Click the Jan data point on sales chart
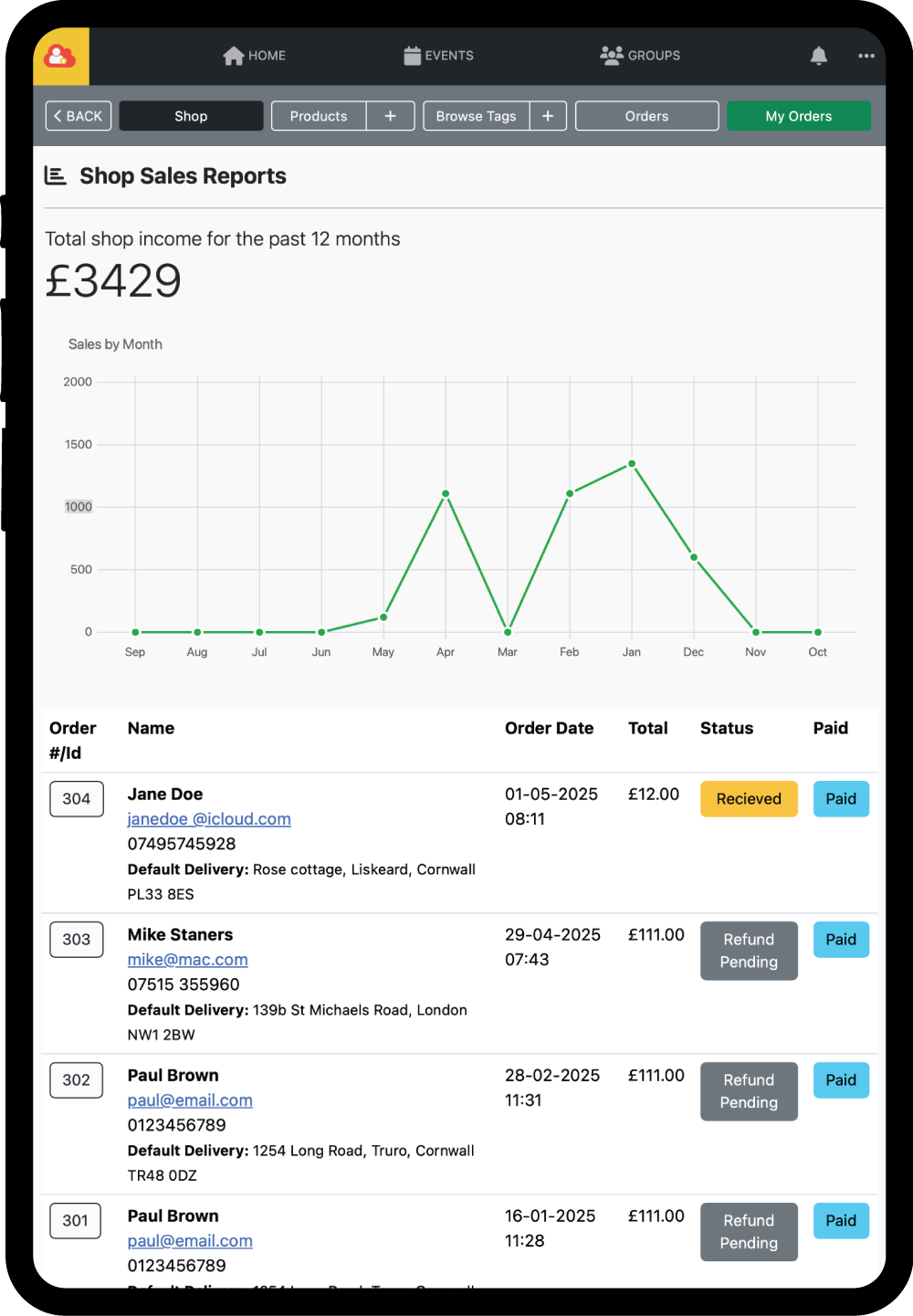Viewport: 913px width, 1316px height. (632, 464)
